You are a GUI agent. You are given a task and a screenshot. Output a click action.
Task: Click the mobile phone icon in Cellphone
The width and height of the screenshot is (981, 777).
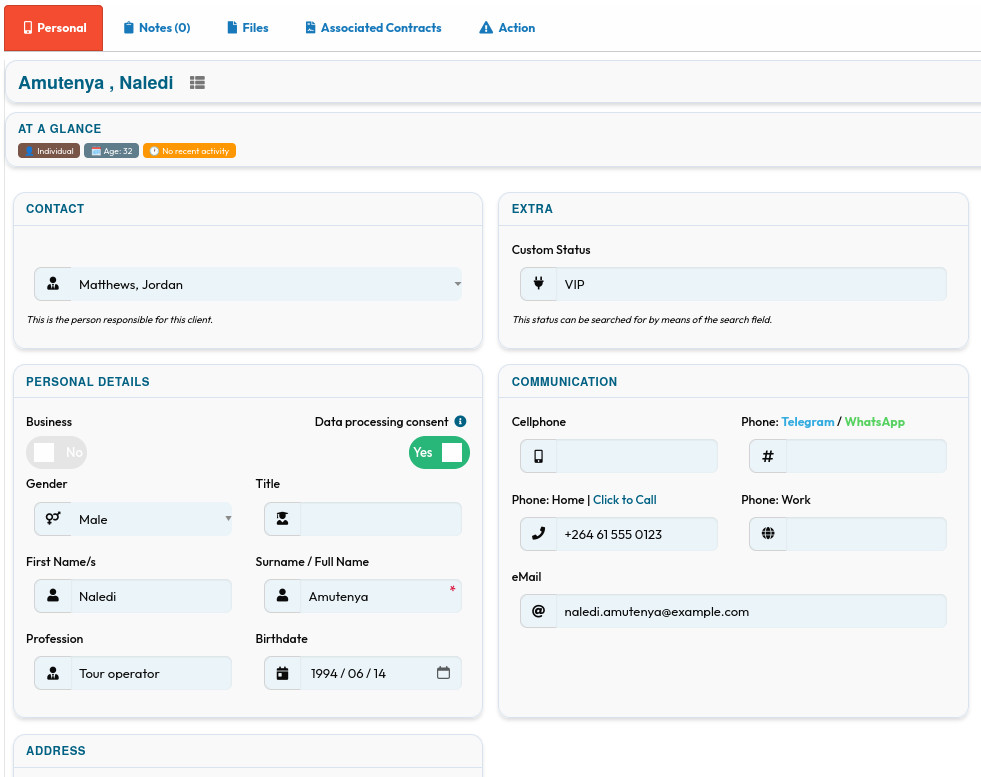tap(539, 456)
